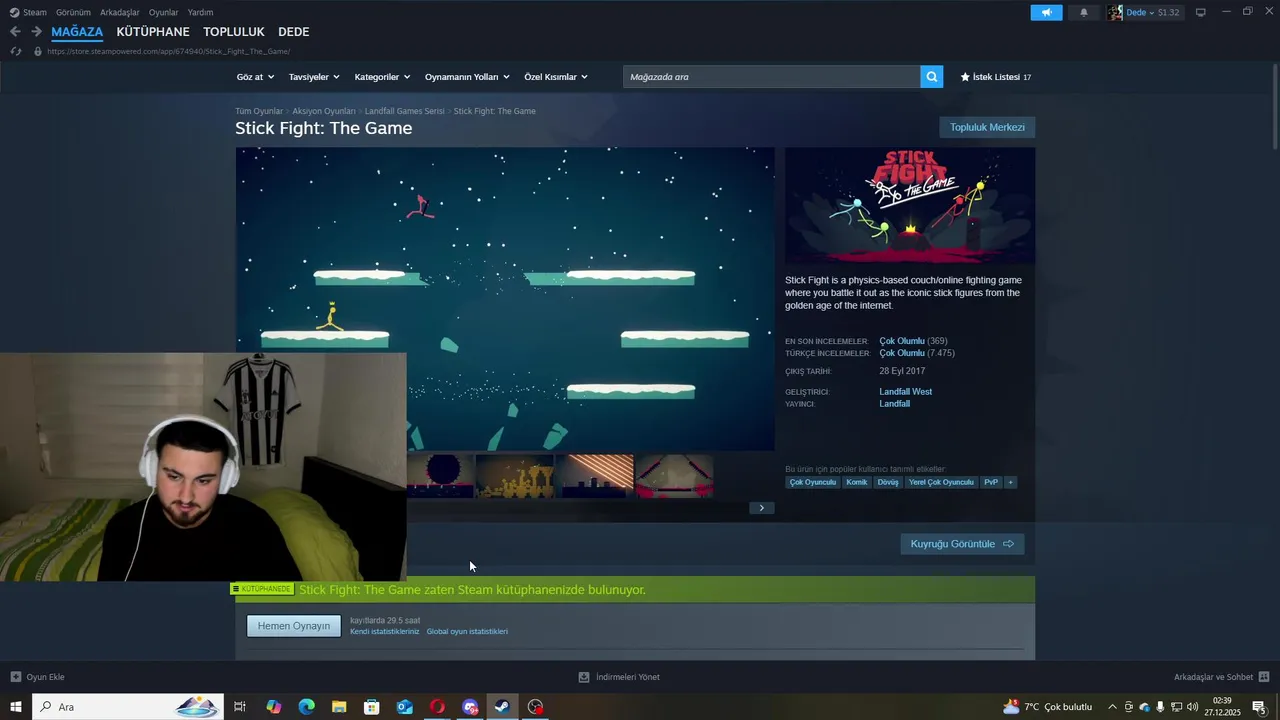The image size is (1280, 720).
Task: Open the DEDE profile tab
Action: coord(293,32)
